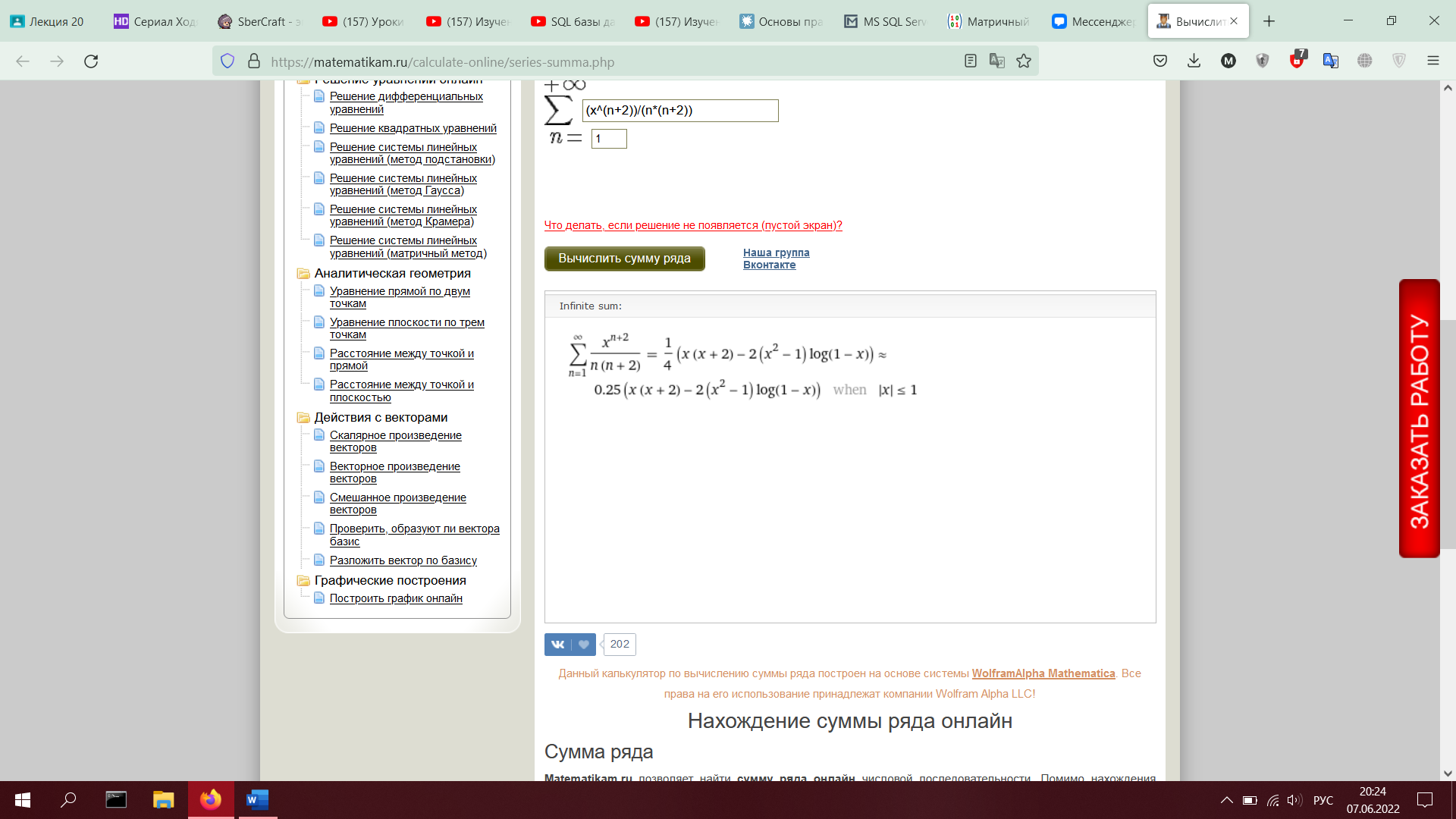Open the Firefox hamburger menu
The width and height of the screenshot is (1456, 819).
click(x=1432, y=61)
